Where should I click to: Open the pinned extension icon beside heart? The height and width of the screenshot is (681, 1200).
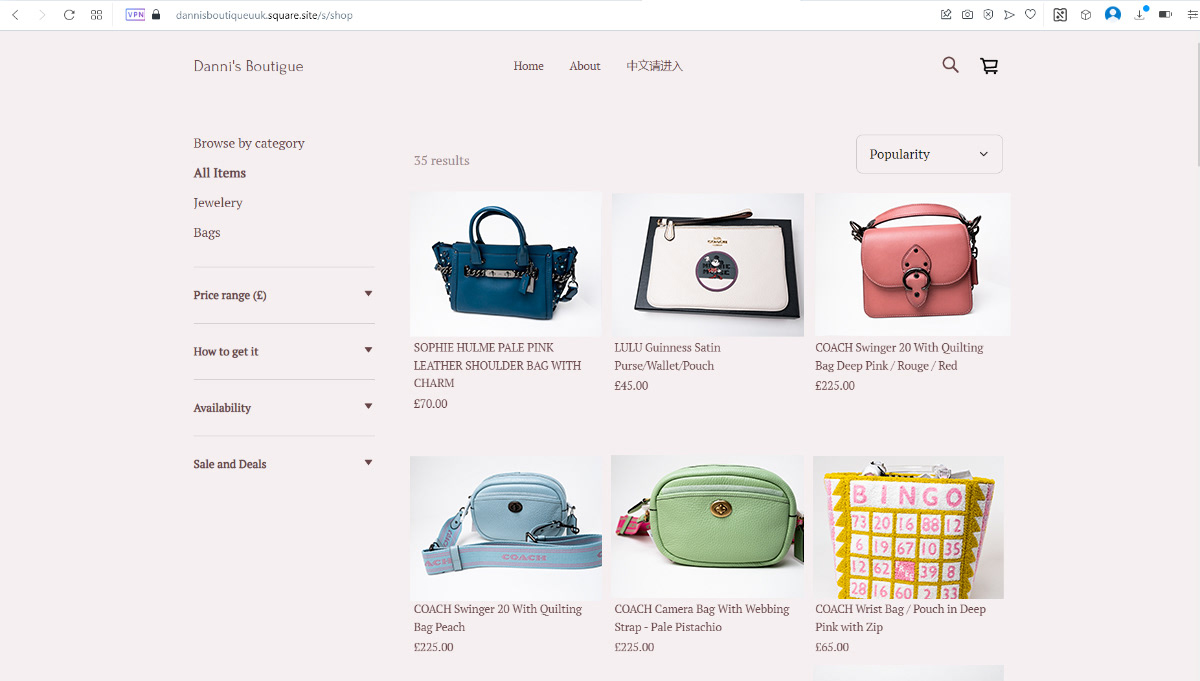[1060, 15]
